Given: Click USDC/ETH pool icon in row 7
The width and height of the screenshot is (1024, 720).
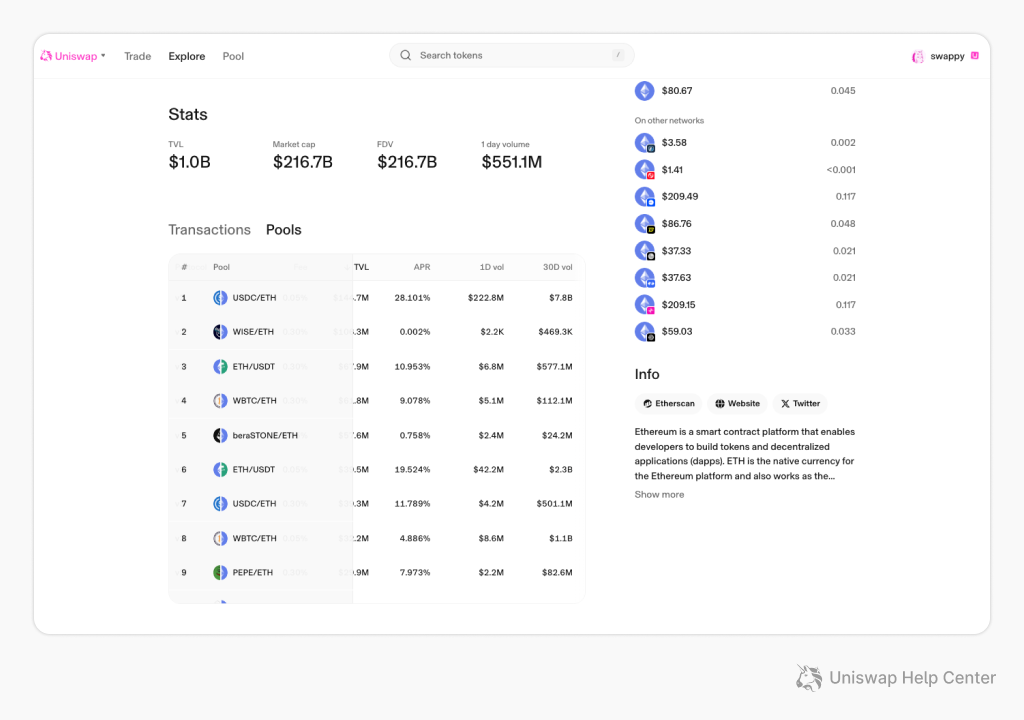Looking at the screenshot, I should 221,504.
